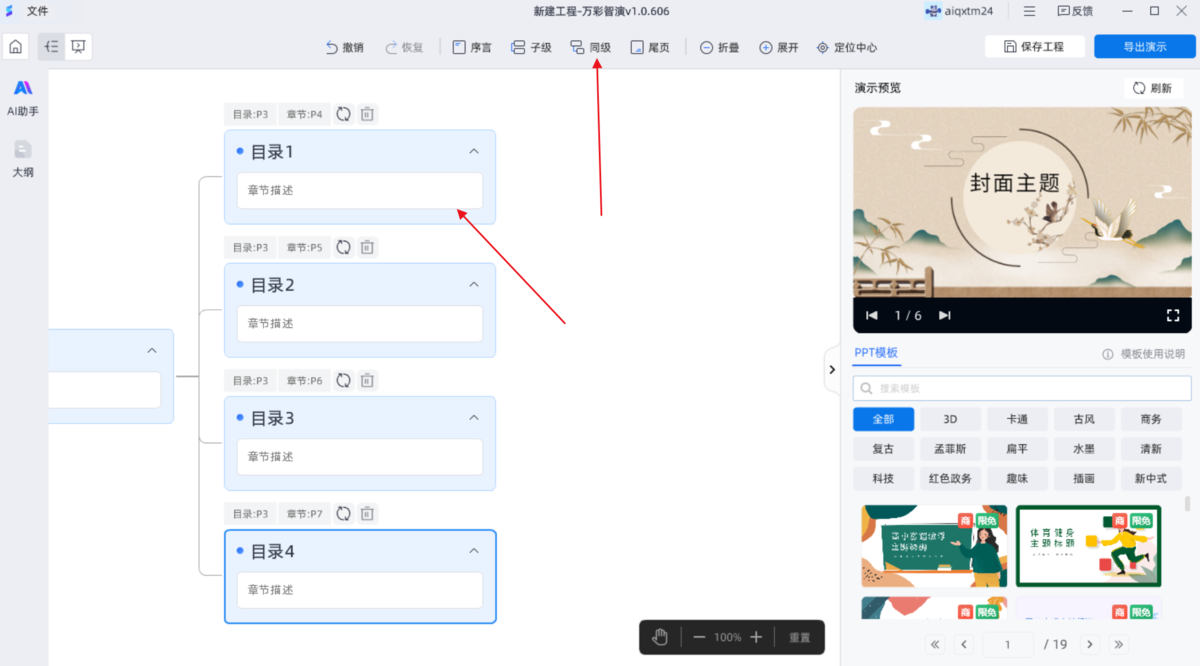
Task: Click the 刷新 refresh preview button
Action: [1152, 88]
